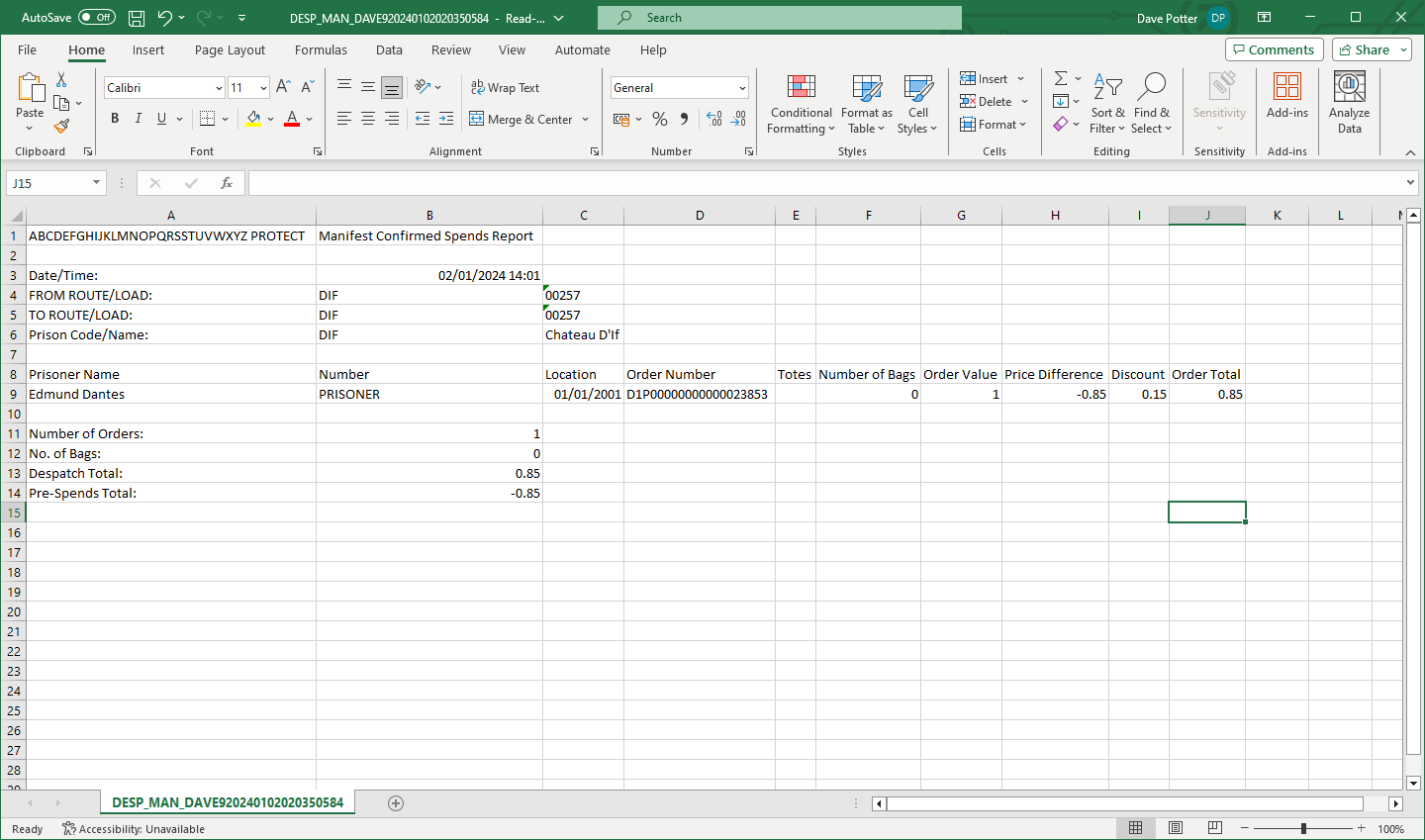Save the workbook using disk icon
Viewport: 1425px width, 840px height.
click(x=137, y=18)
